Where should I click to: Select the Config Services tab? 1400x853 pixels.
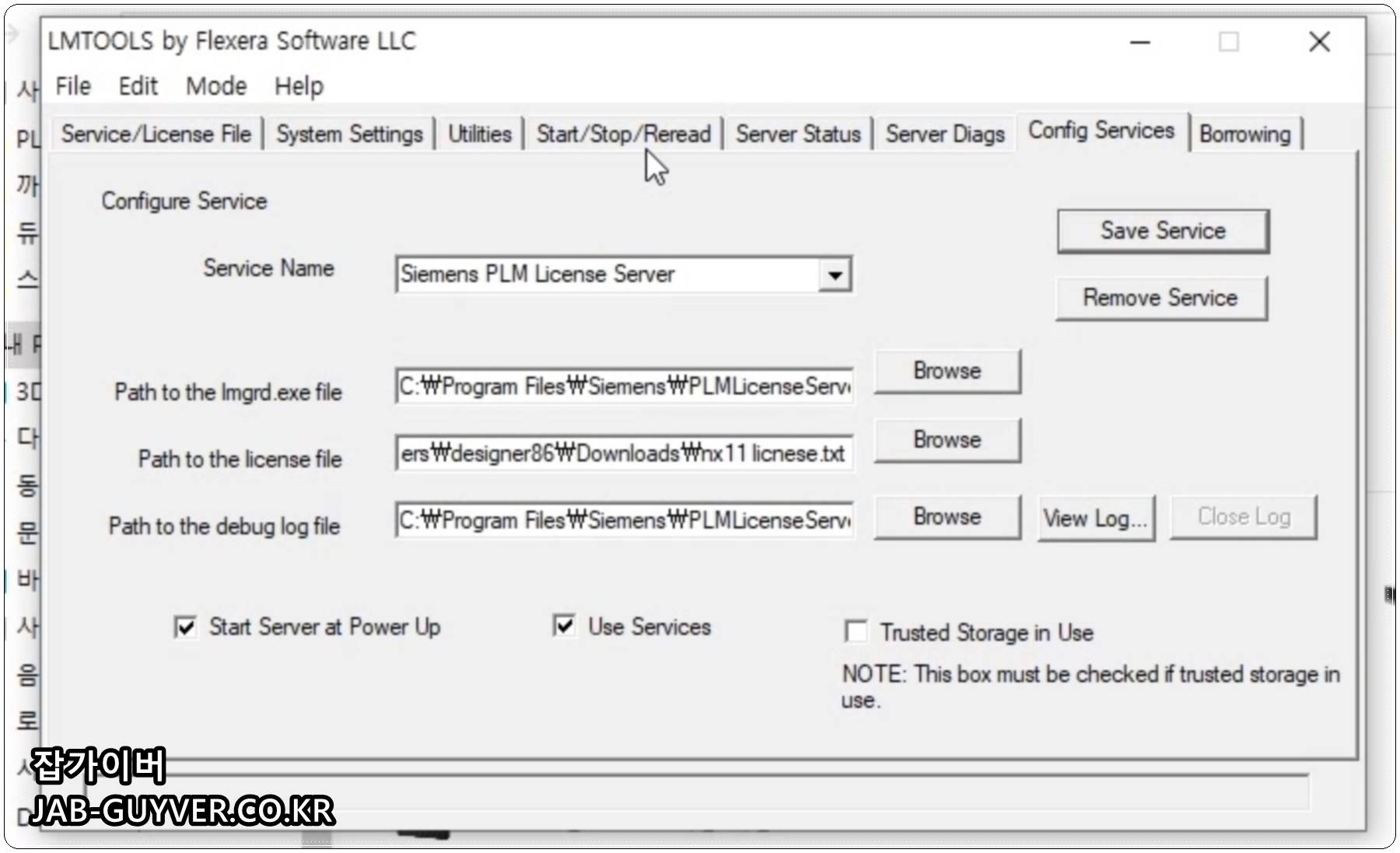1101,131
